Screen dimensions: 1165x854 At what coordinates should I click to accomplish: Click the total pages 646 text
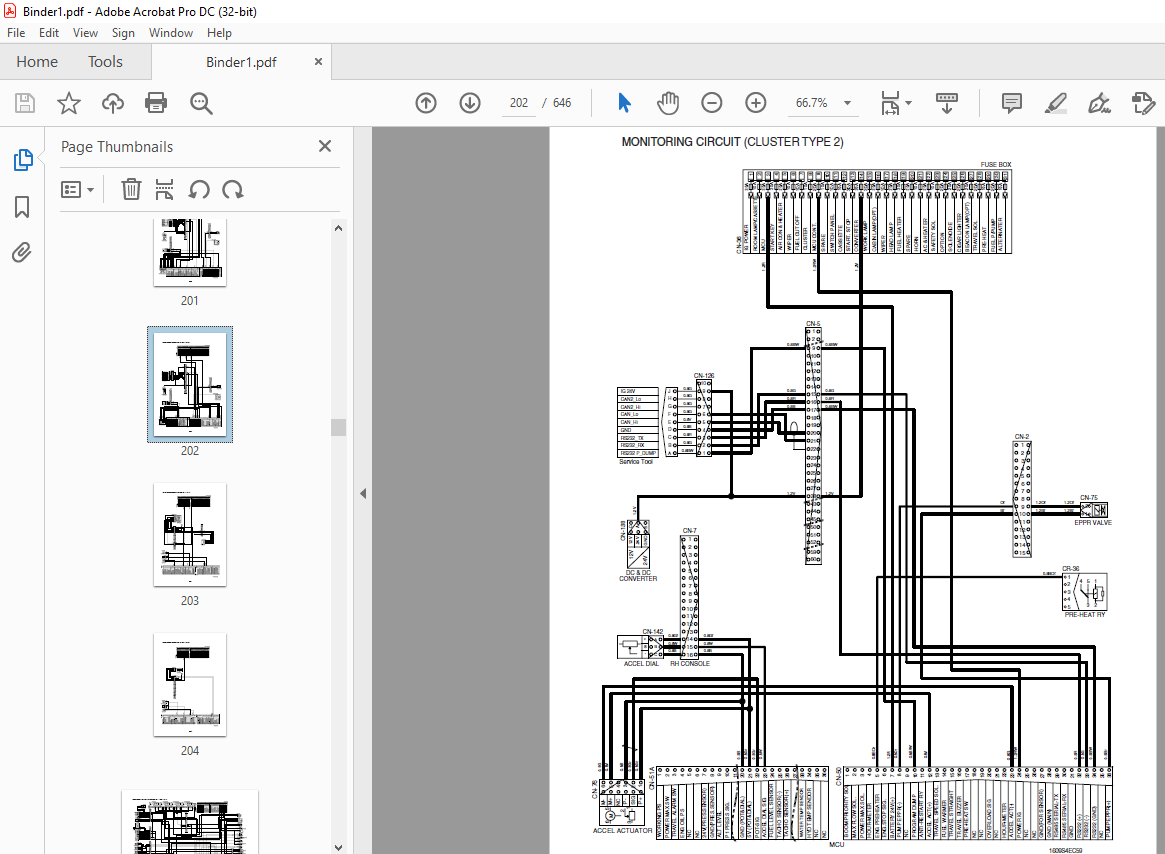(x=562, y=103)
